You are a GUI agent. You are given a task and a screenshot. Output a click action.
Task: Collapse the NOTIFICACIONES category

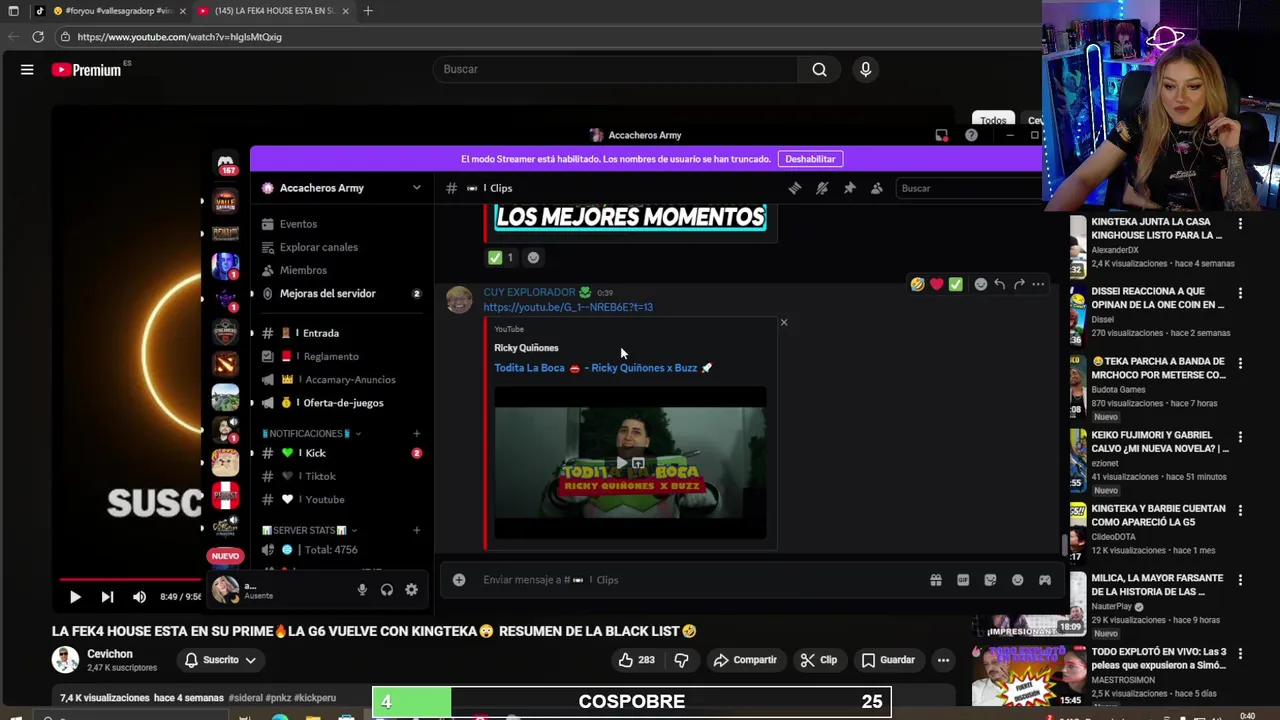pyautogui.click(x=311, y=433)
